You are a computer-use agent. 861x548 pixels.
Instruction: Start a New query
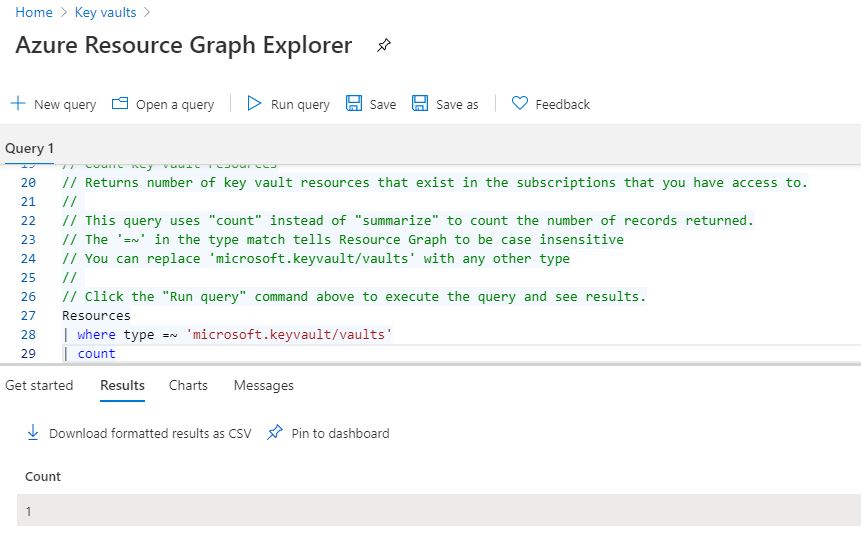click(65, 104)
